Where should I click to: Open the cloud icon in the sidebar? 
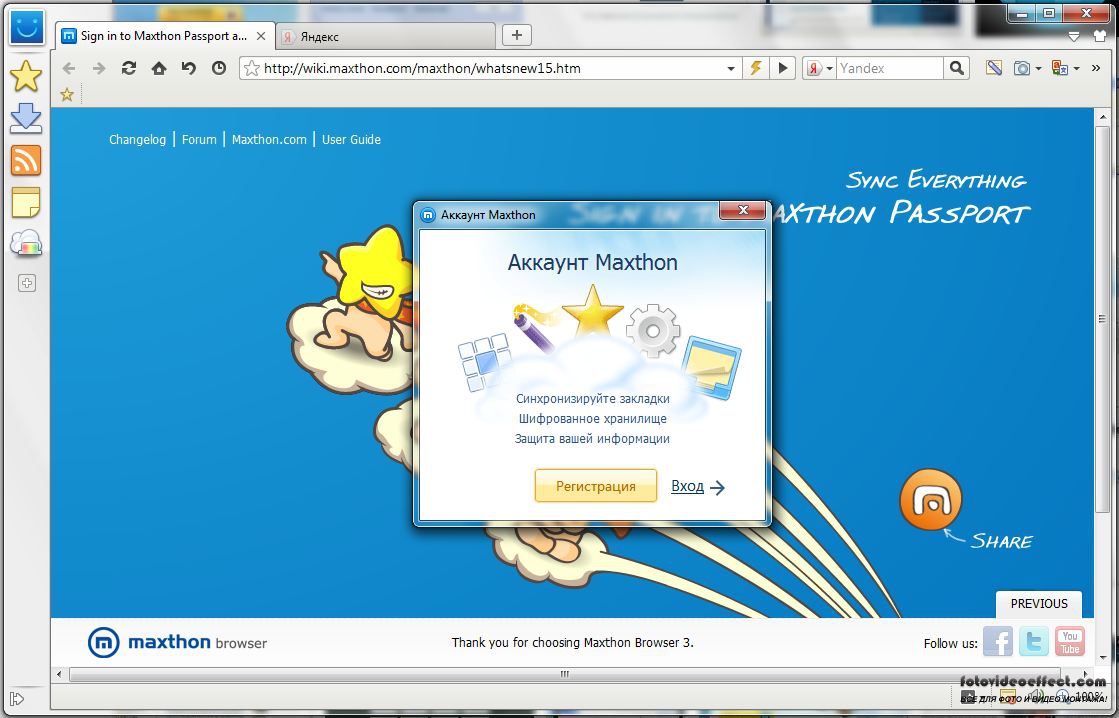coord(26,243)
